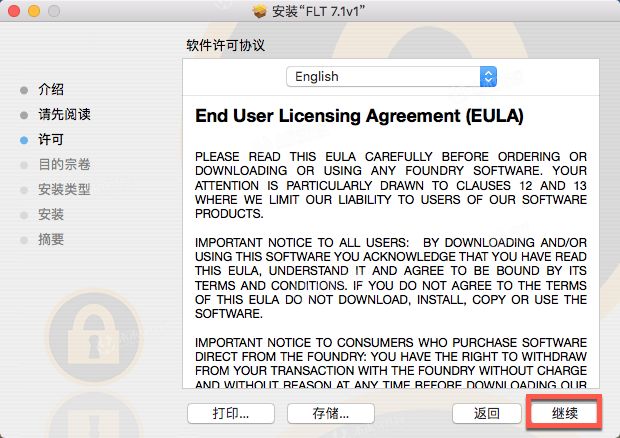This screenshot has height=438, width=620.
Task: Select the 目的宗卷 step in sidebar
Action: [x=64, y=164]
